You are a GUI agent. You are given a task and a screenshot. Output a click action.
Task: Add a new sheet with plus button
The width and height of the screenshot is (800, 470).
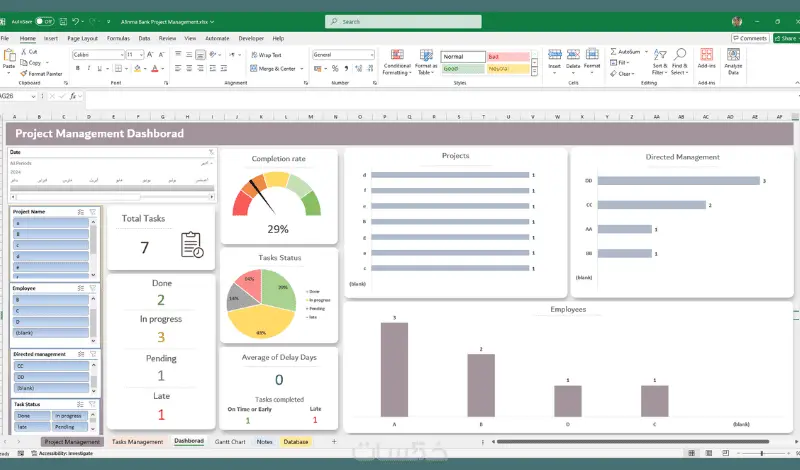tap(334, 441)
